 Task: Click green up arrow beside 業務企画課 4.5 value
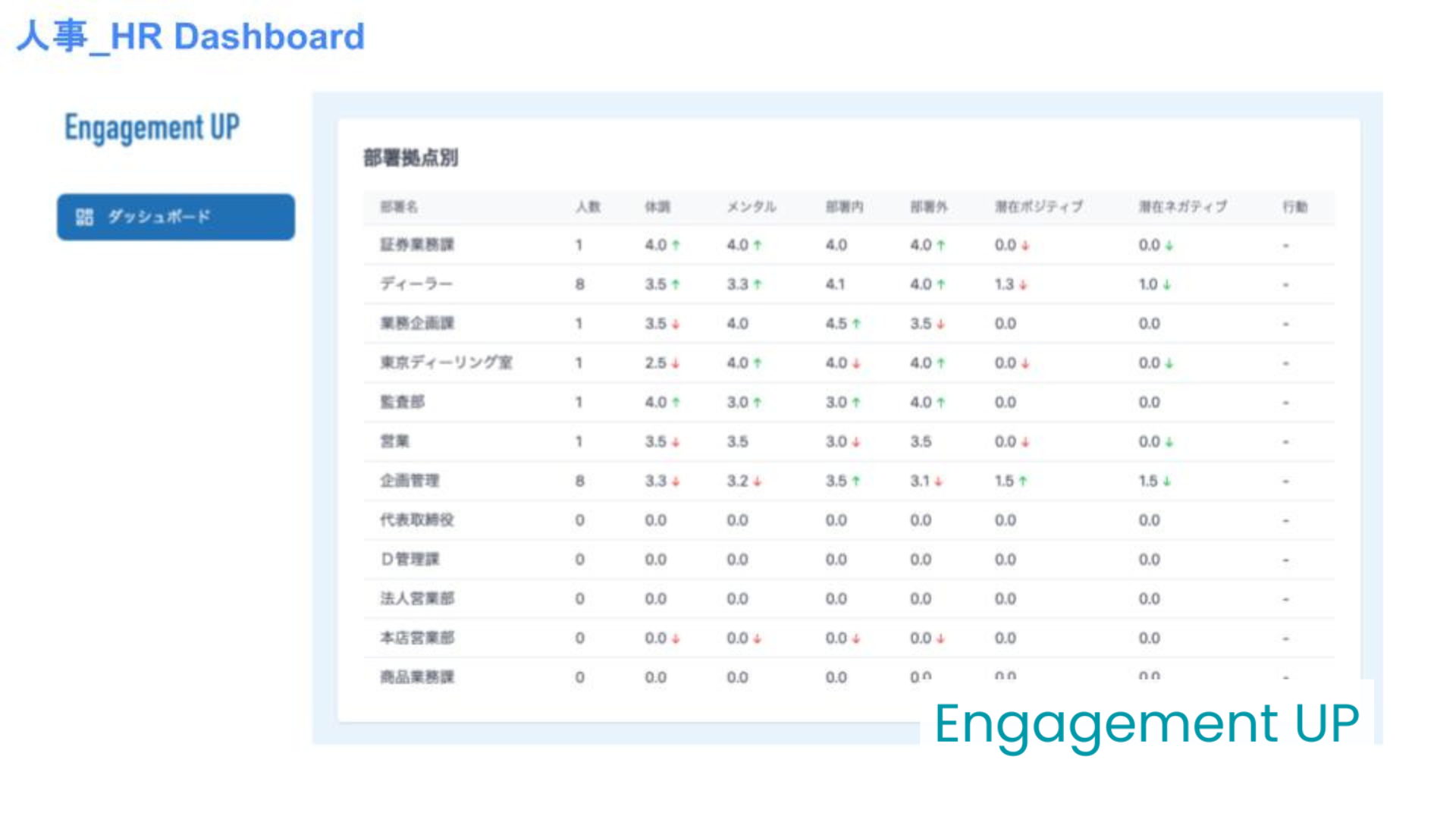(856, 324)
